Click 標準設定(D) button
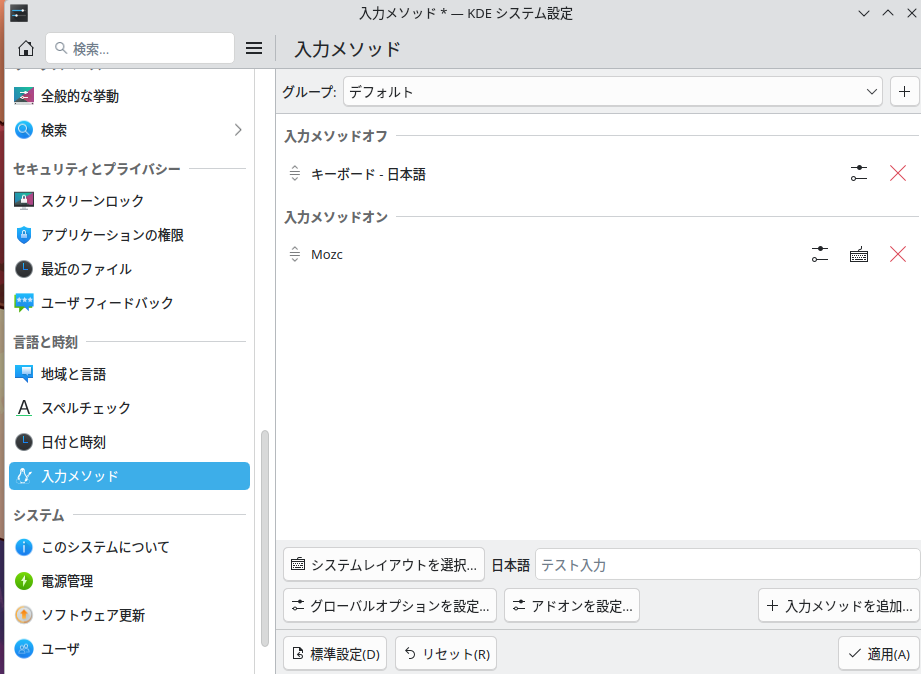Image resolution: width=921 pixels, height=674 pixels. click(x=335, y=653)
